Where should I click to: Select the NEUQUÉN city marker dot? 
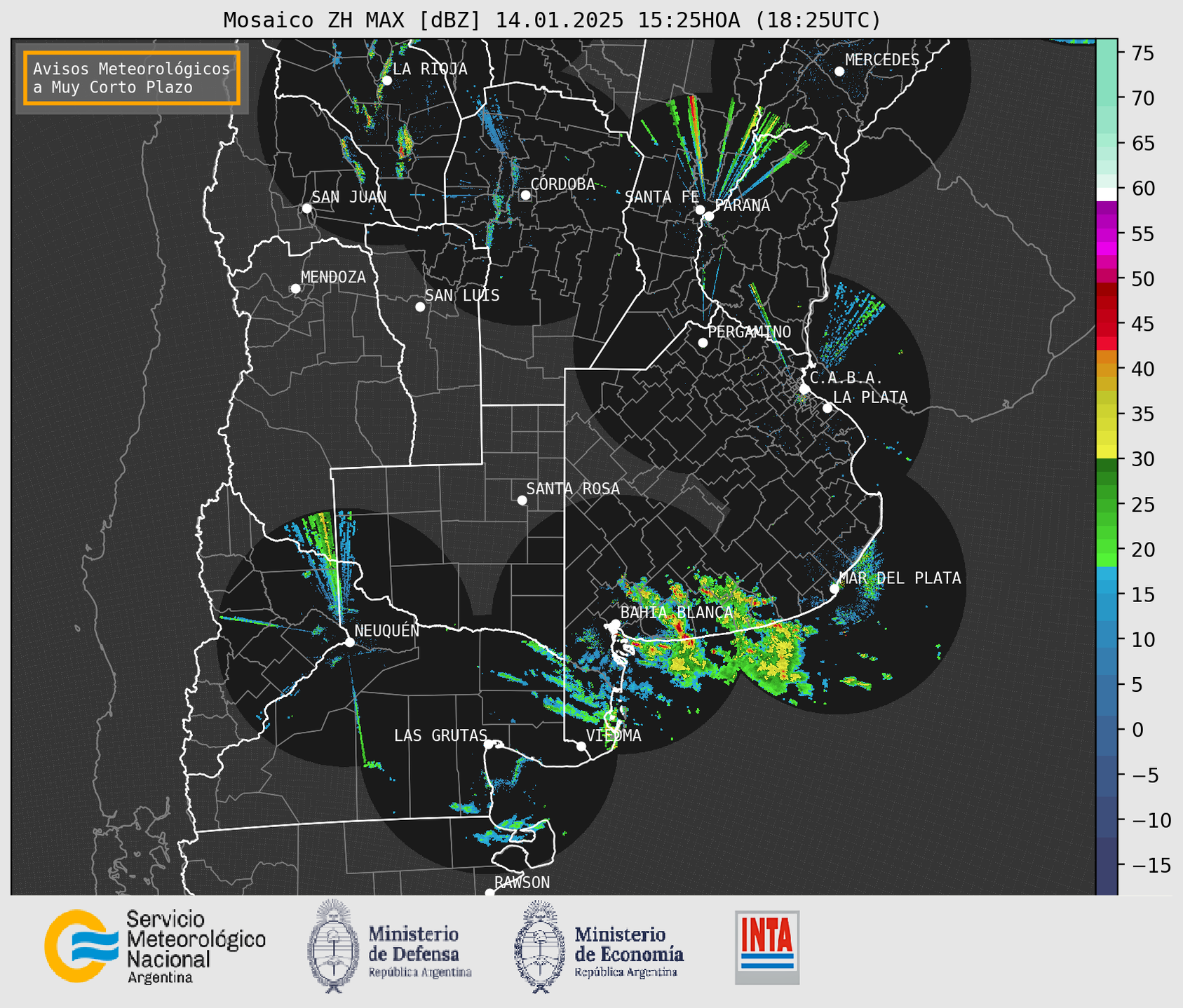coord(349,642)
